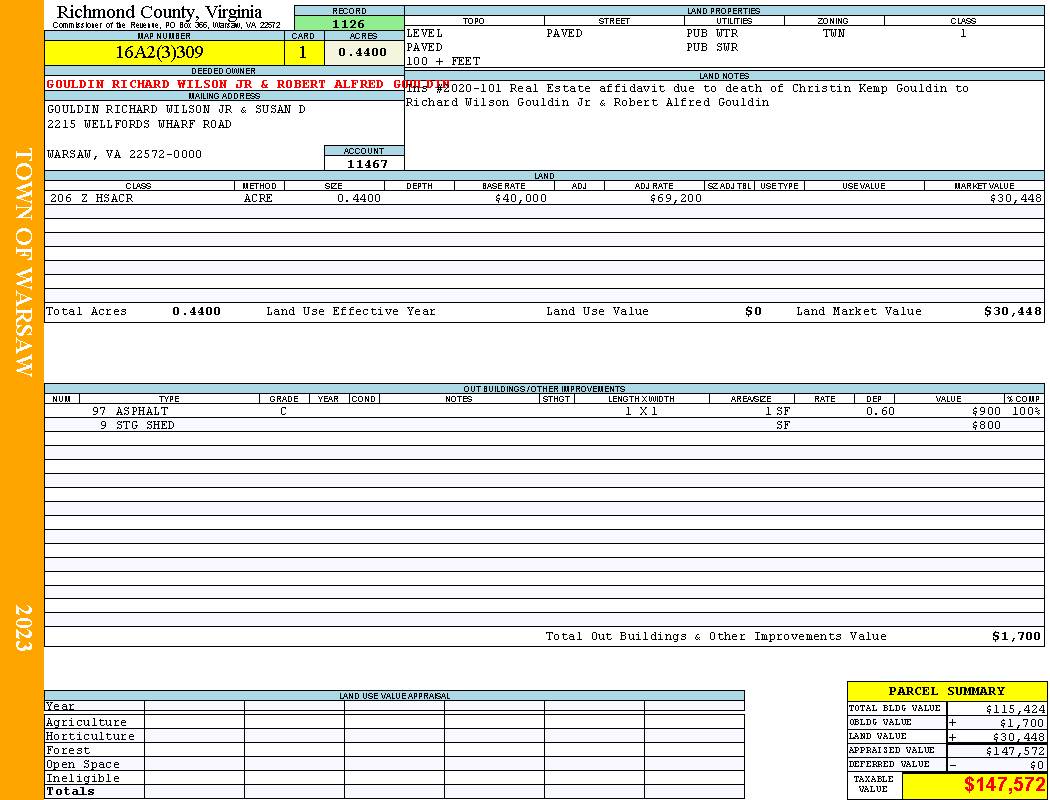The height and width of the screenshot is (800, 1050).
Task: Click the PARCEL SUMMARY header
Action: point(946,691)
